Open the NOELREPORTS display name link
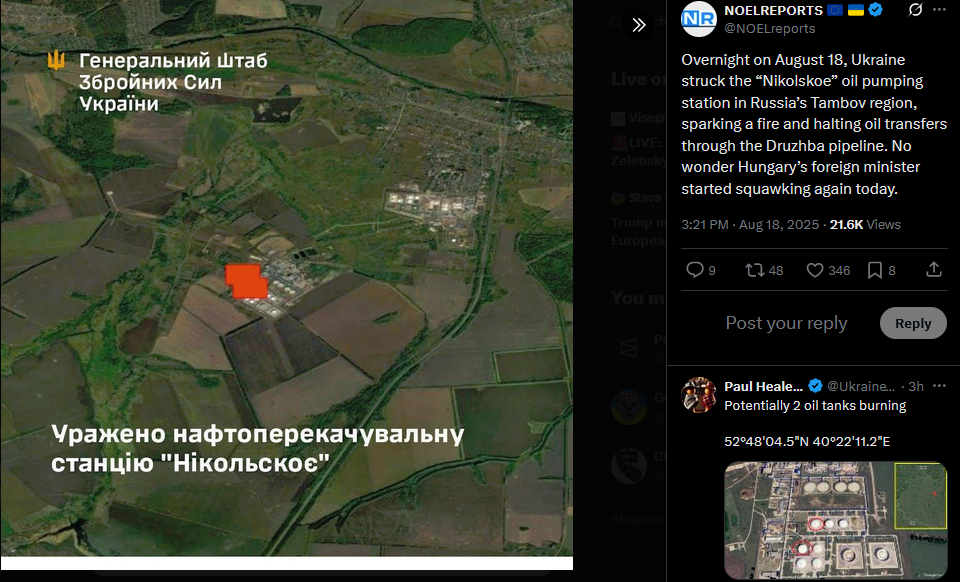Image resolution: width=960 pixels, height=582 pixels. 773,10
